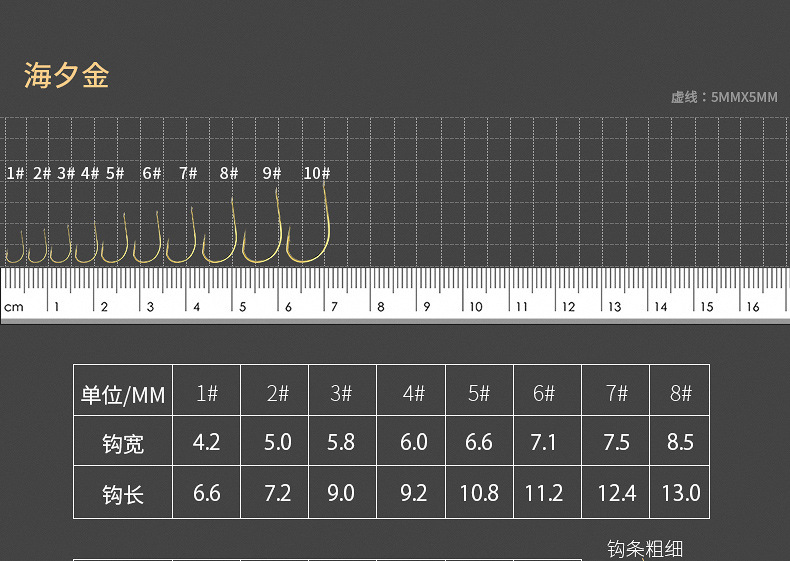
Task: Click the 7.5 value in the 钩宽 row
Action: coord(617,442)
